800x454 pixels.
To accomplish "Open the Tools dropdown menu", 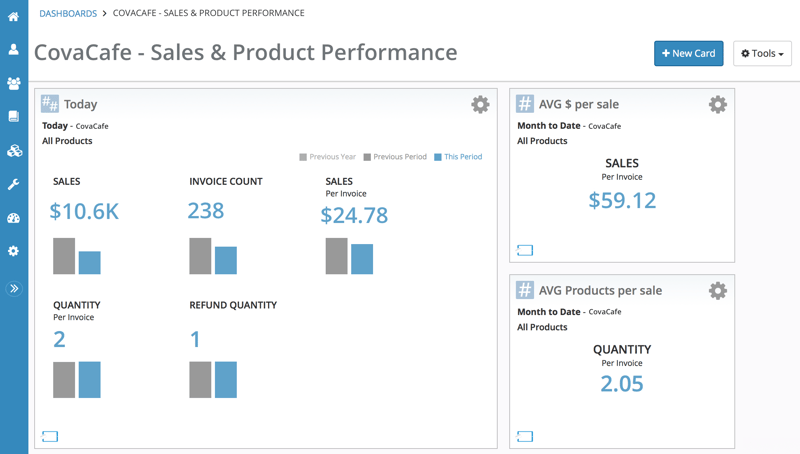I will click(762, 53).
